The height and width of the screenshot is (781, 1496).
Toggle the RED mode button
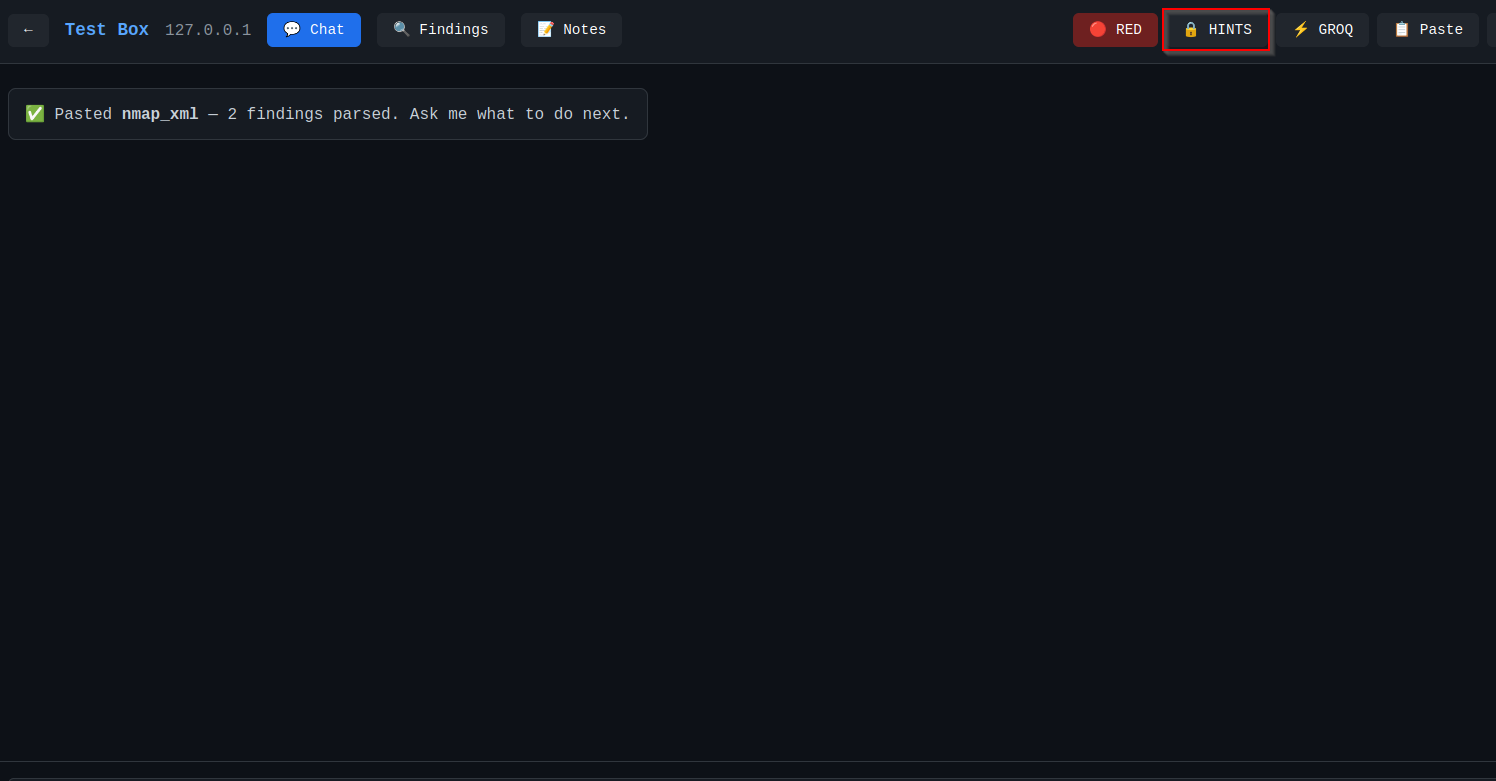[x=1115, y=30]
